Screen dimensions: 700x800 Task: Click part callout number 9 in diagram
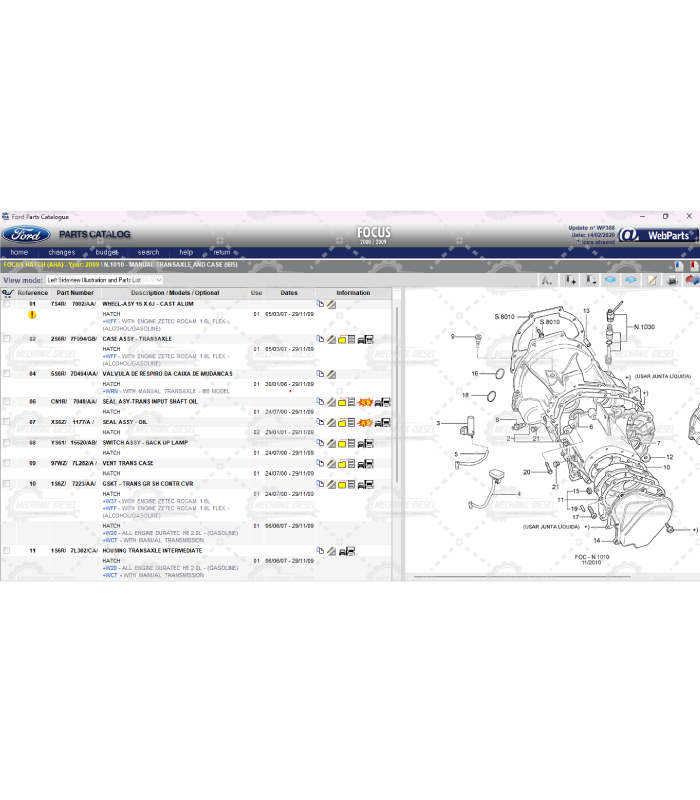pos(452,336)
